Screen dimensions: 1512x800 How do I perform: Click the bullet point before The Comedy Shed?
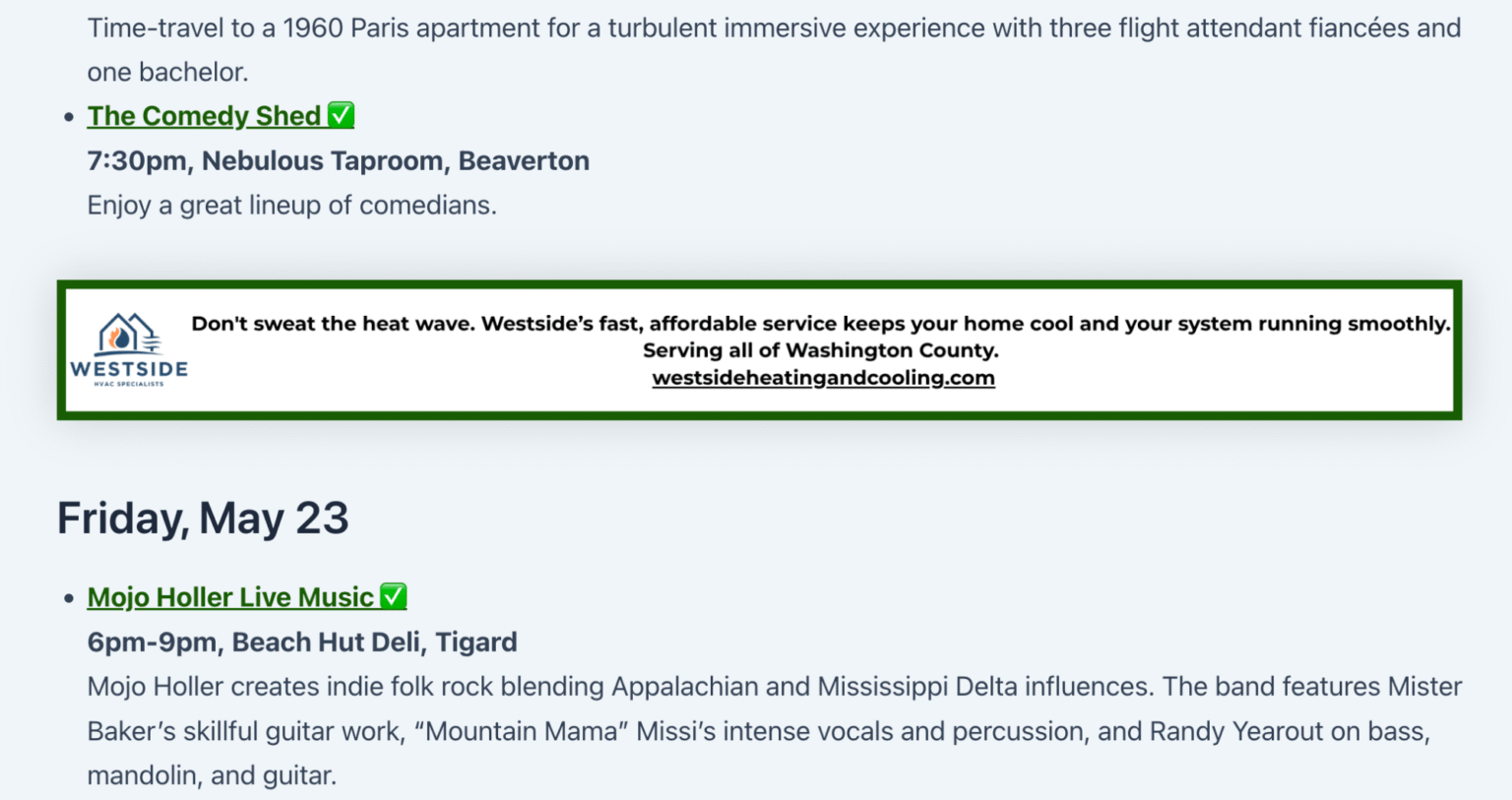click(68, 117)
